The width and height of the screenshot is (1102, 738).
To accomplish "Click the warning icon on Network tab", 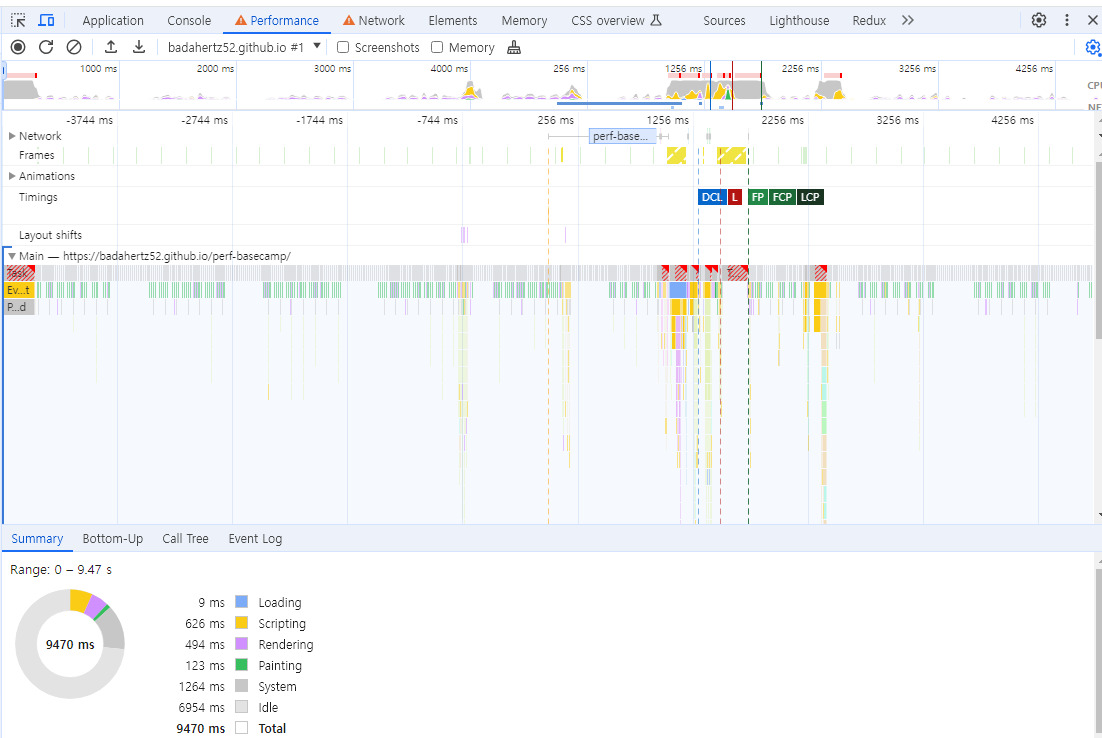I will click(x=349, y=20).
